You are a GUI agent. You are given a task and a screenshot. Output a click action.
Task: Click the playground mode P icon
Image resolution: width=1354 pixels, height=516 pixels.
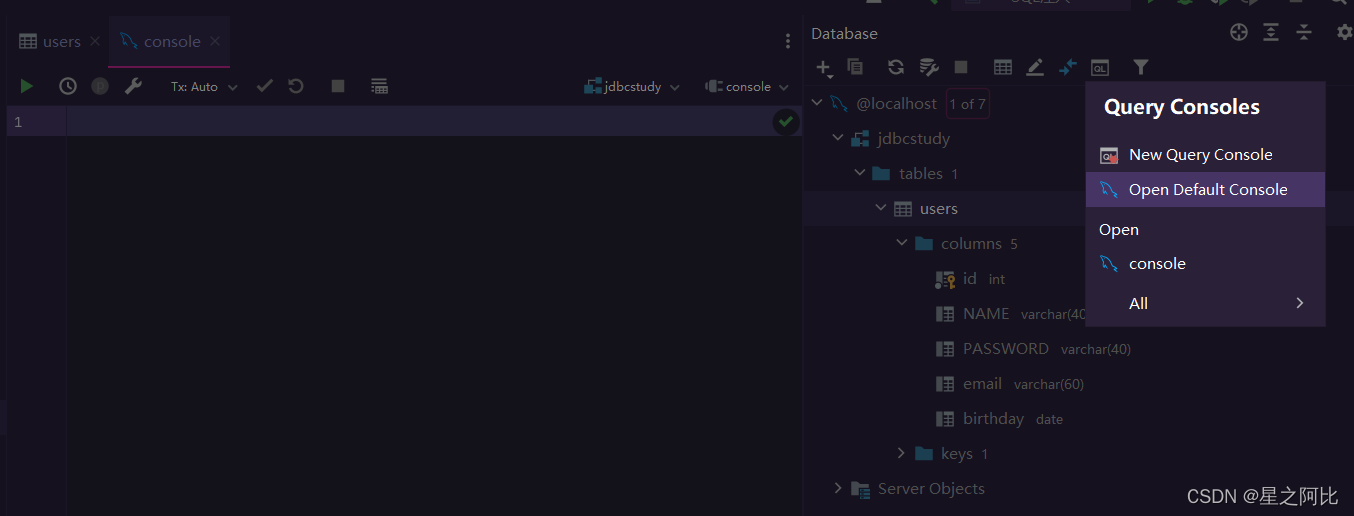tap(100, 86)
